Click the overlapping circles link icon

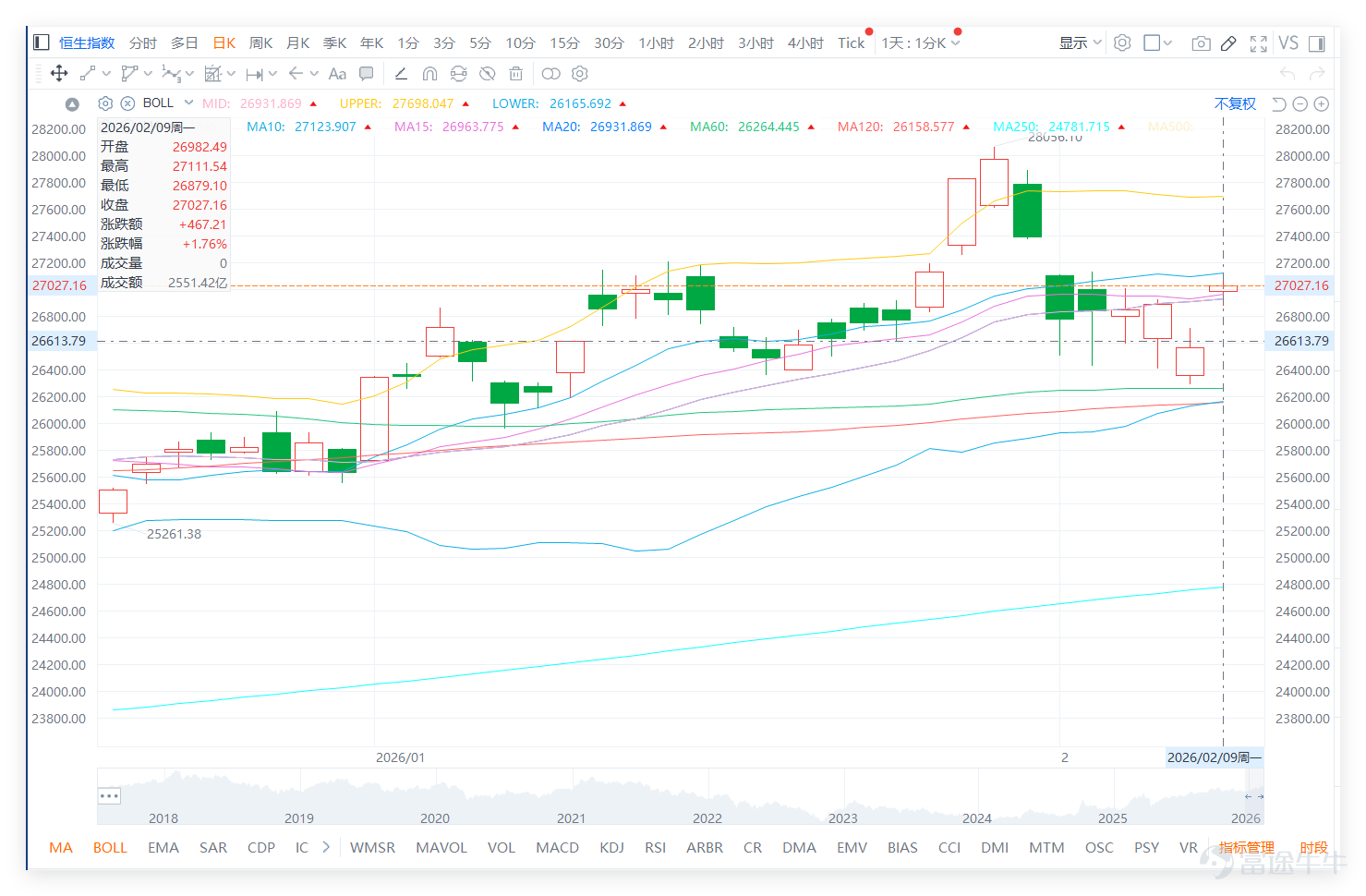tap(550, 73)
